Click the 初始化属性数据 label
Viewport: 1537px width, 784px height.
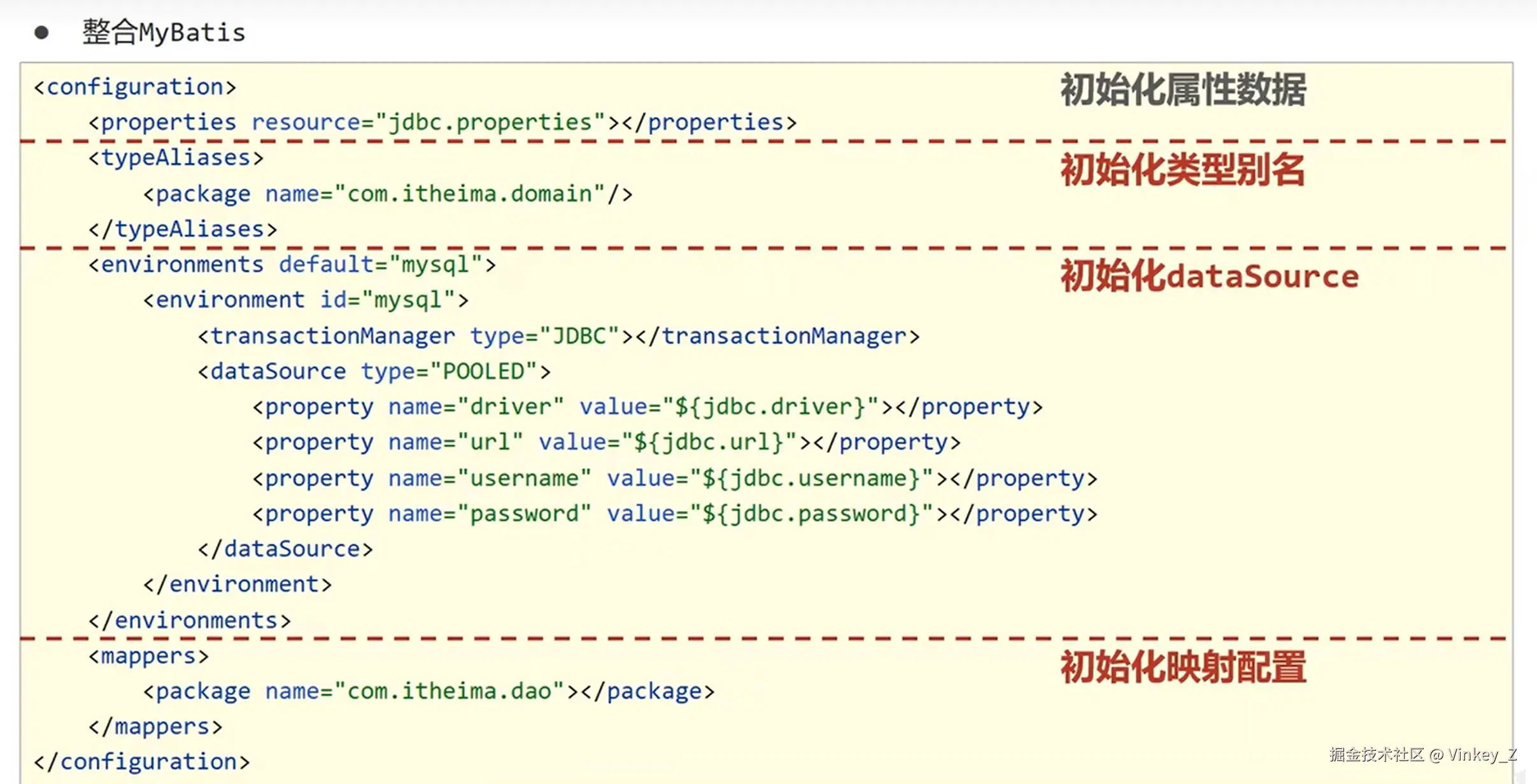coord(1182,90)
